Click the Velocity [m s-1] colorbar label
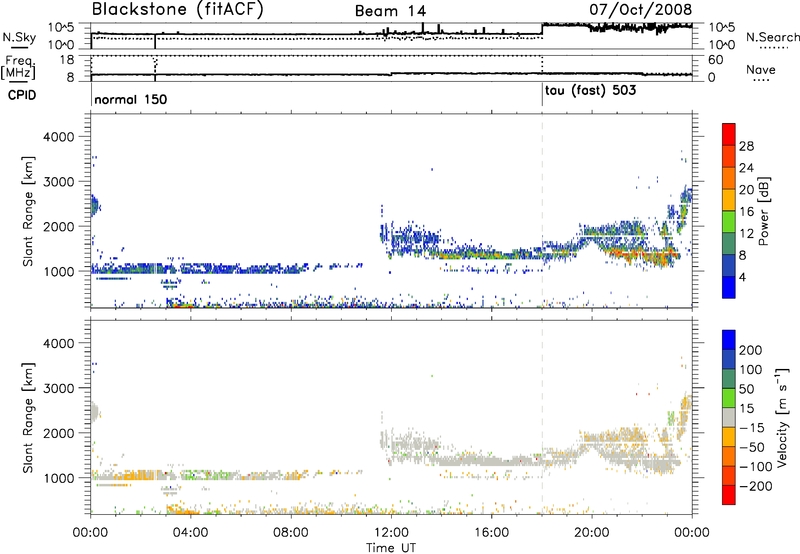 (782, 418)
